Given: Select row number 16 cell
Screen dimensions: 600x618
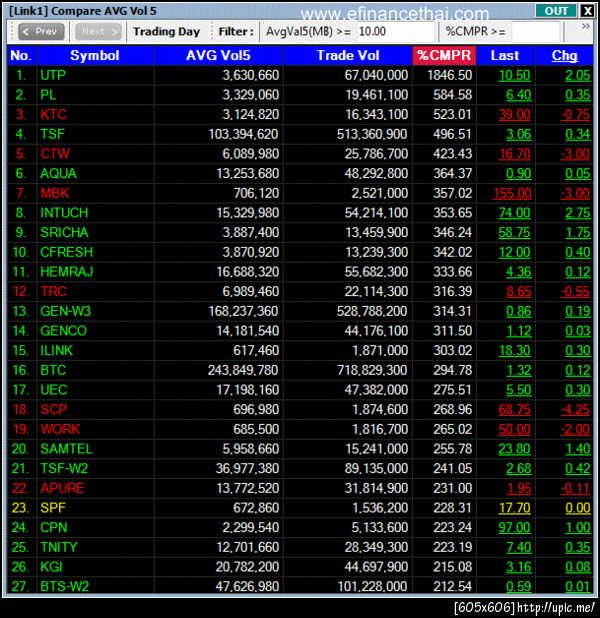Looking at the screenshot, I should pos(20,370).
